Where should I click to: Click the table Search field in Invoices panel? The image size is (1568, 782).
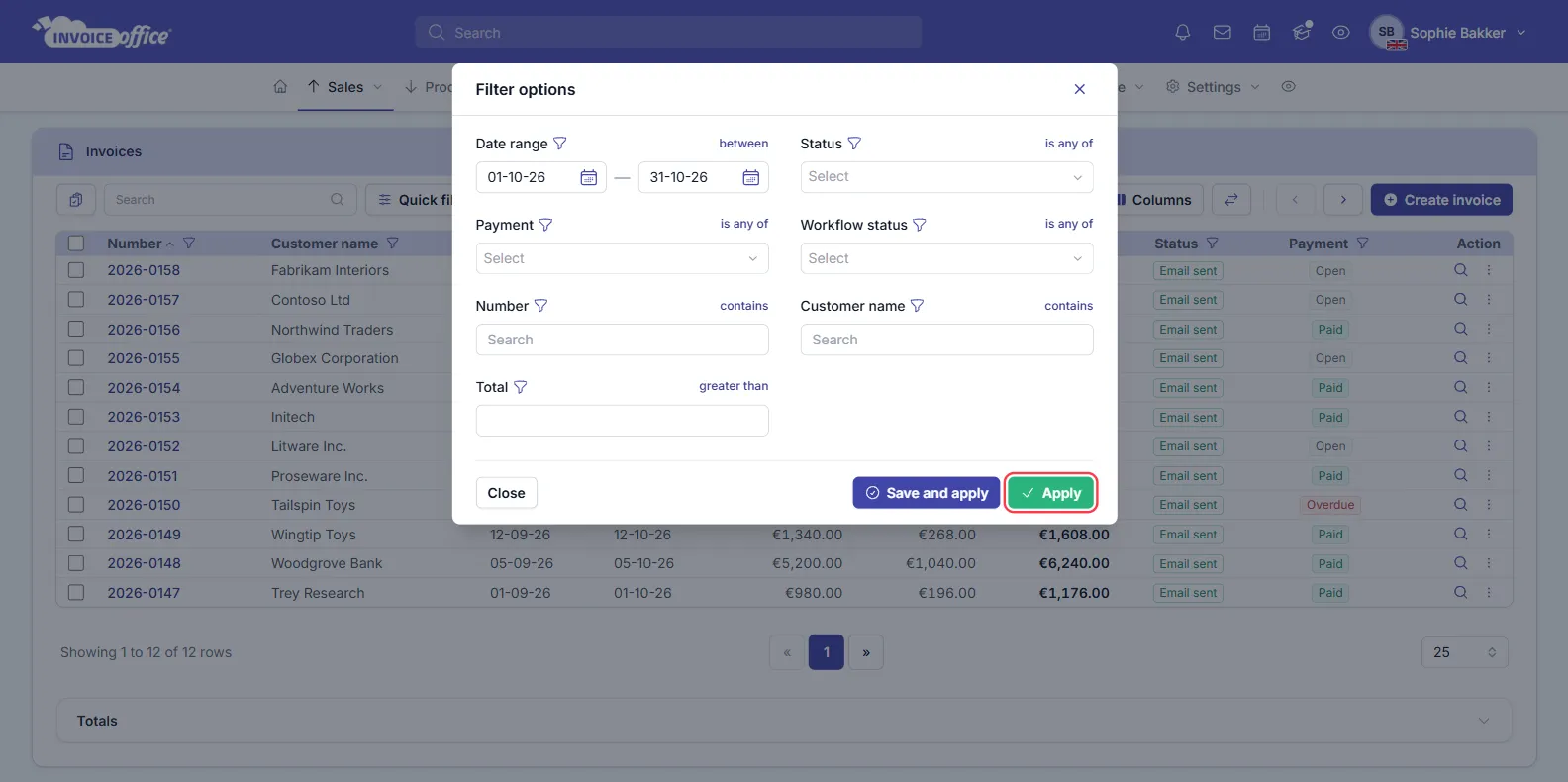point(230,200)
